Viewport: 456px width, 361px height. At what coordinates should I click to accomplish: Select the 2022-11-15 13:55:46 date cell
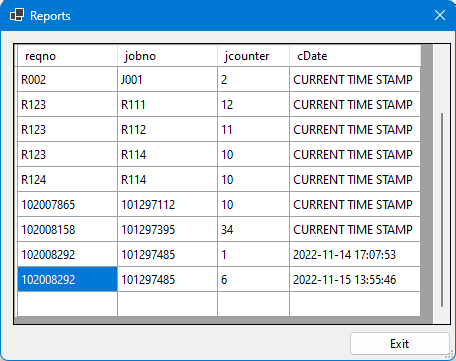355,279
